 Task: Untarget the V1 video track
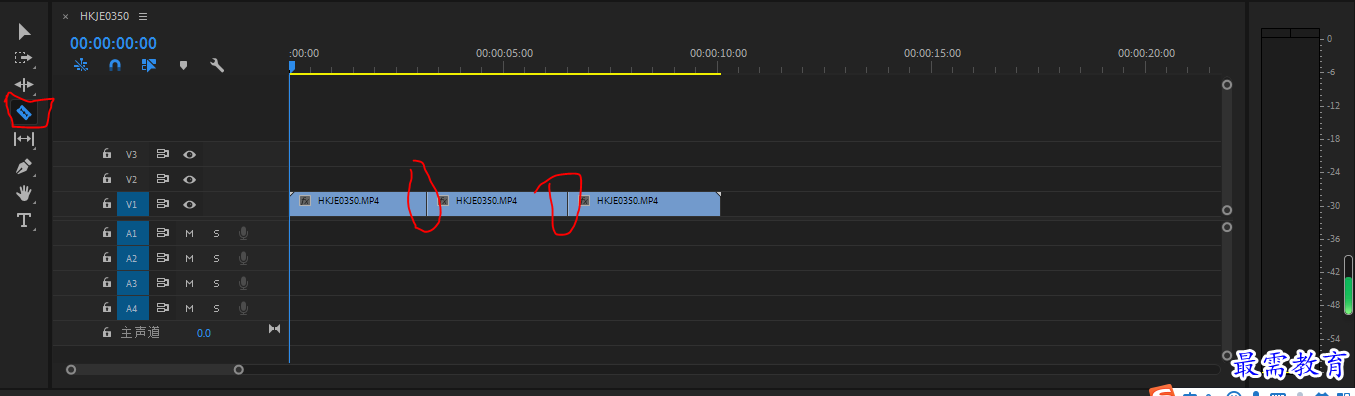point(132,204)
